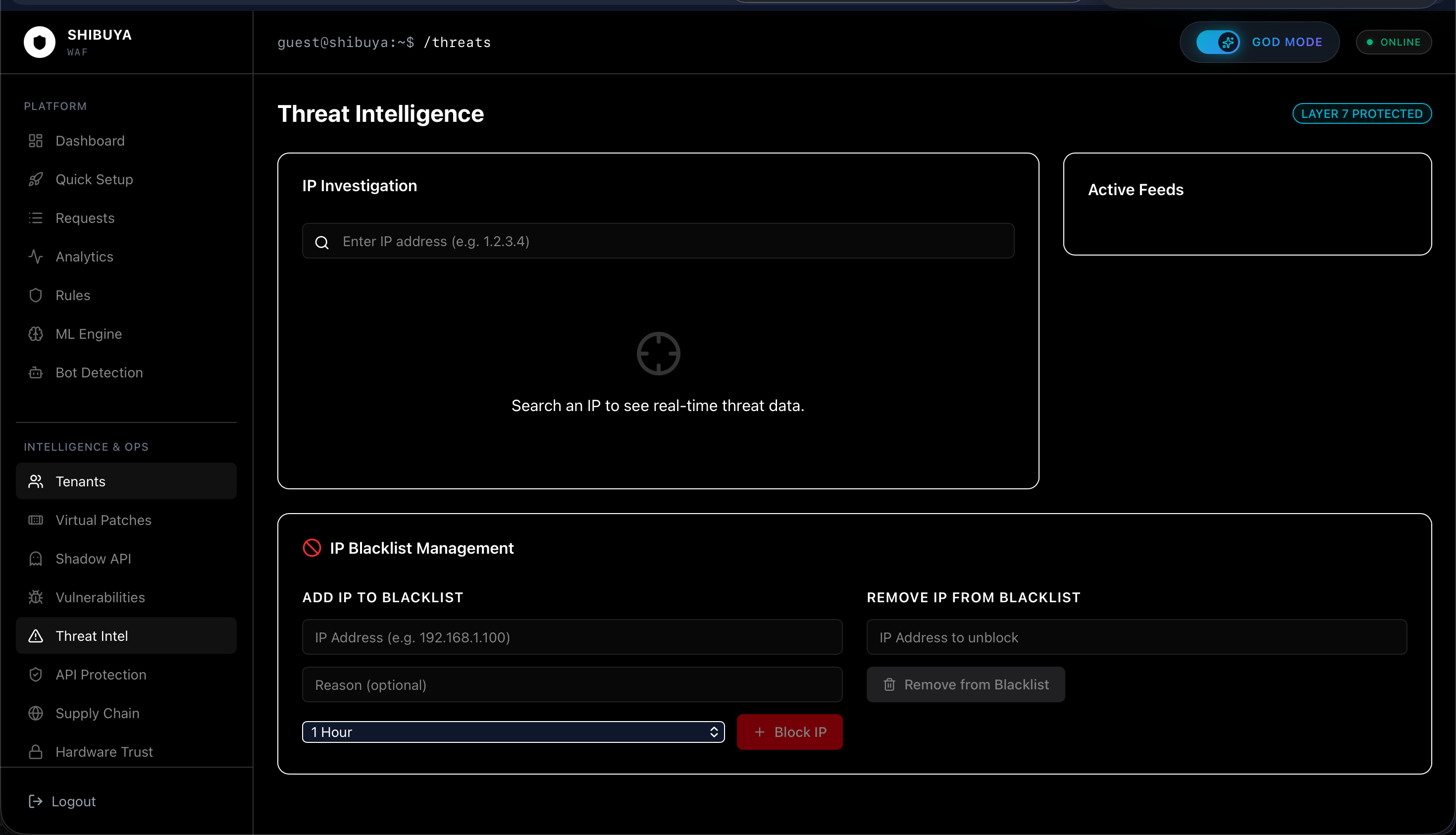Click the Quick Setup rocket icon
The image size is (1456, 835).
click(x=36, y=179)
